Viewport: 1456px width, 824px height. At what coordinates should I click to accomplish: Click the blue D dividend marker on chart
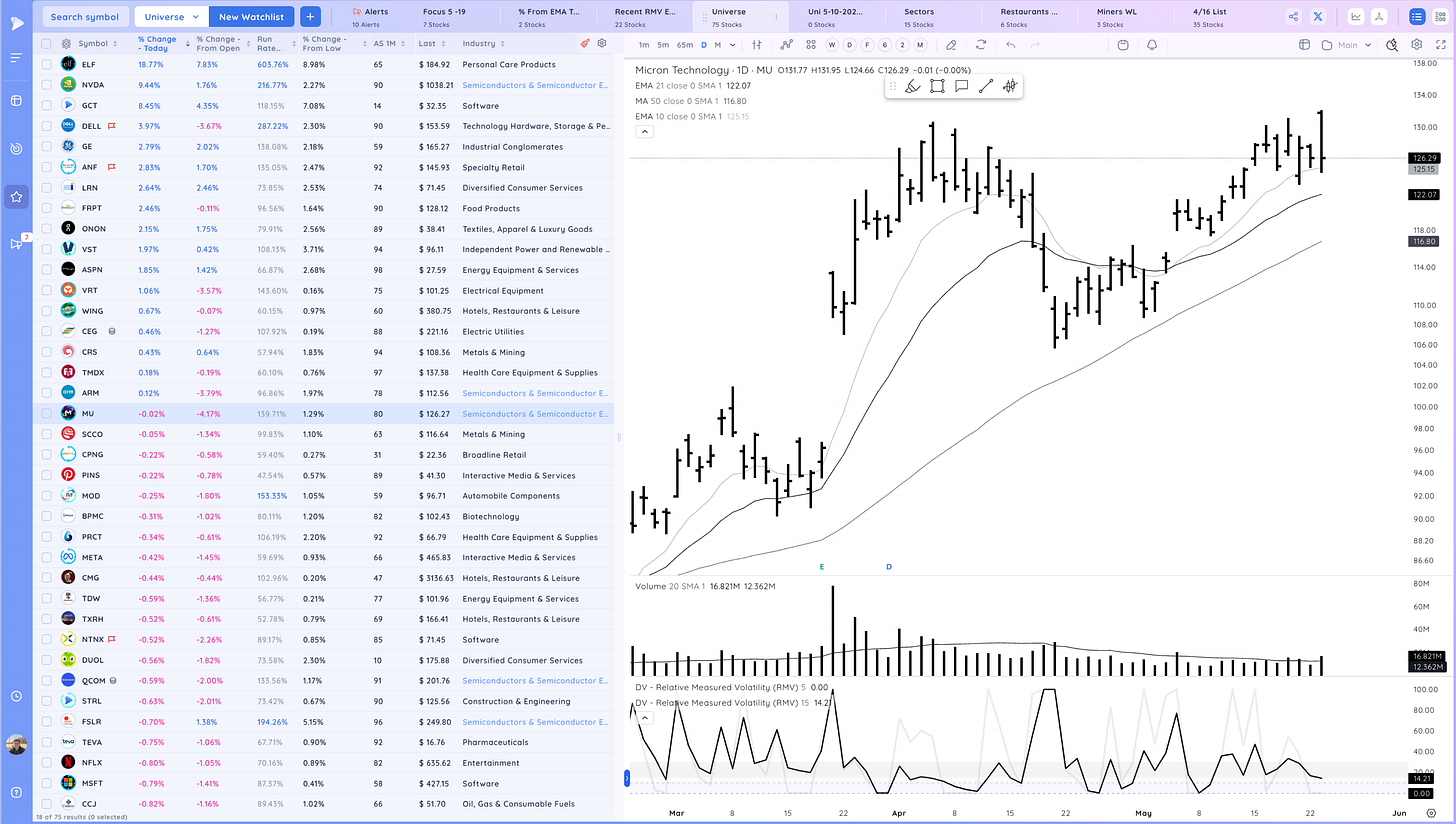888,567
